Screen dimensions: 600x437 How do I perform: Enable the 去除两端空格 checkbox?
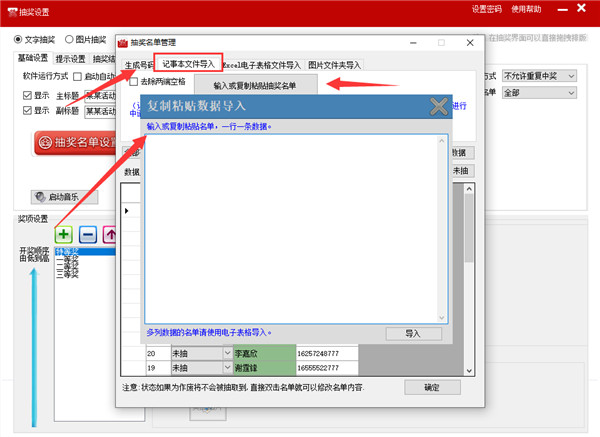134,82
